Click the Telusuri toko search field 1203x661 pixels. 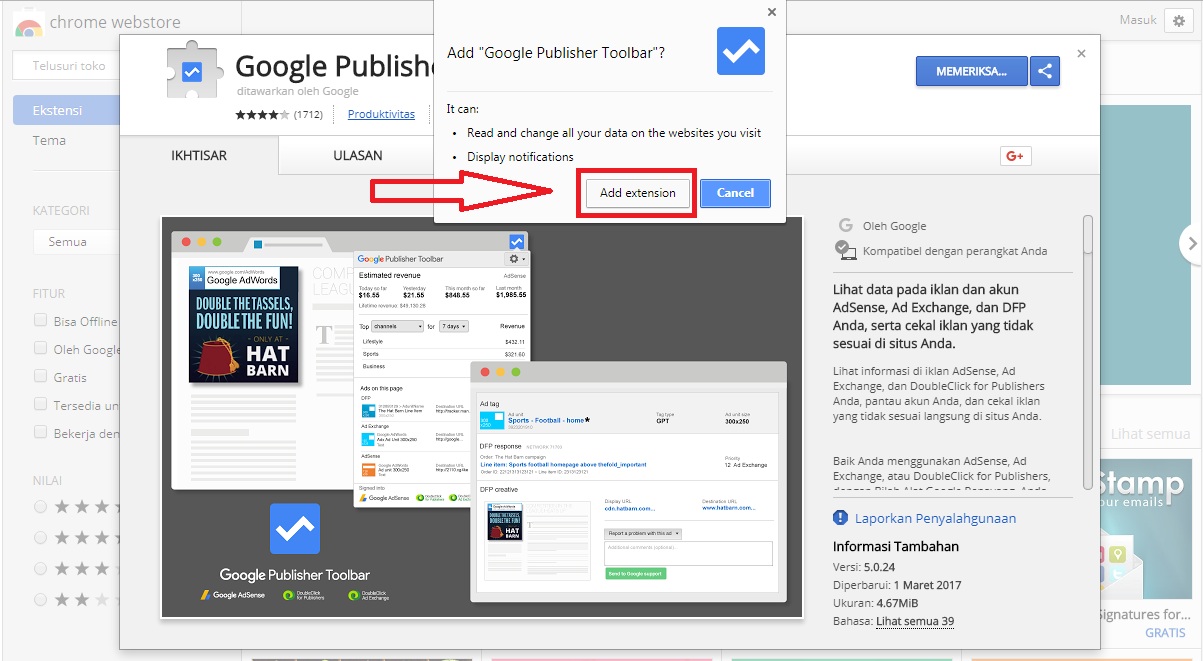coord(70,64)
